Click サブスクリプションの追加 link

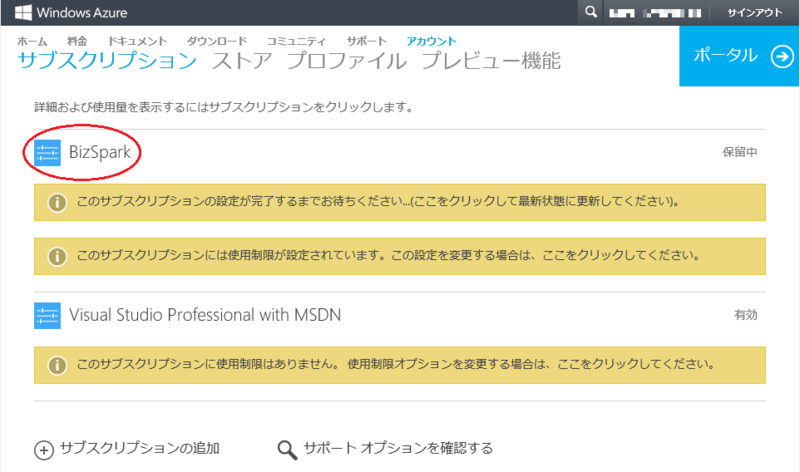click(140, 448)
